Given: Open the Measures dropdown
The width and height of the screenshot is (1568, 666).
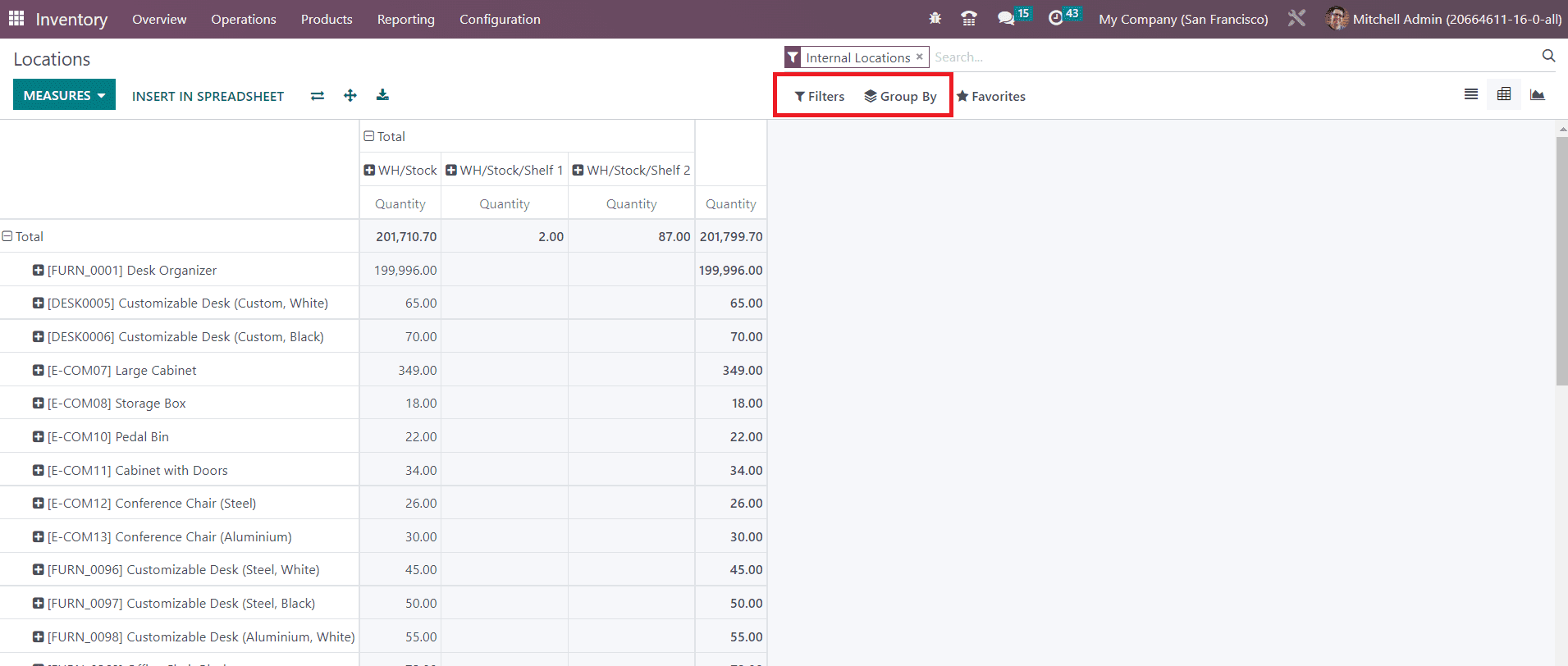Looking at the screenshot, I should (64, 95).
